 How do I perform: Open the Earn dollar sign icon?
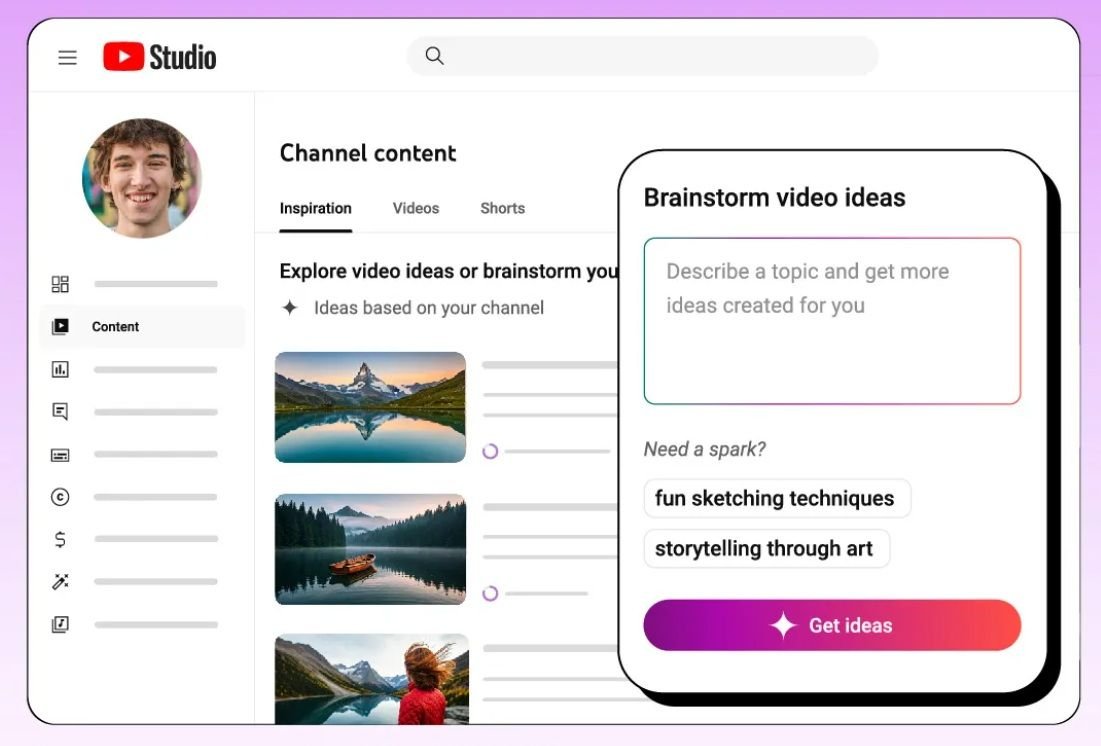[x=60, y=539]
